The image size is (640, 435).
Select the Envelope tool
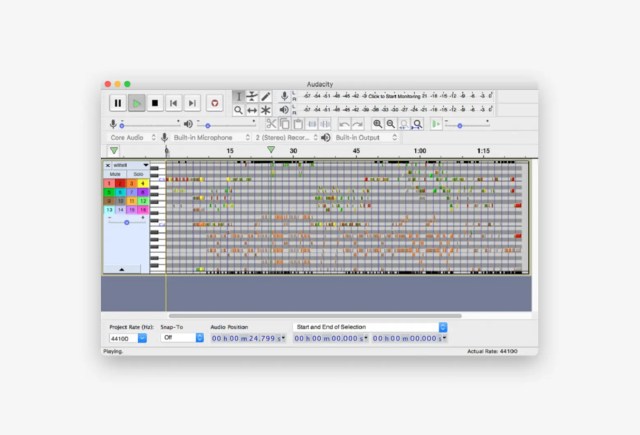coord(252,97)
